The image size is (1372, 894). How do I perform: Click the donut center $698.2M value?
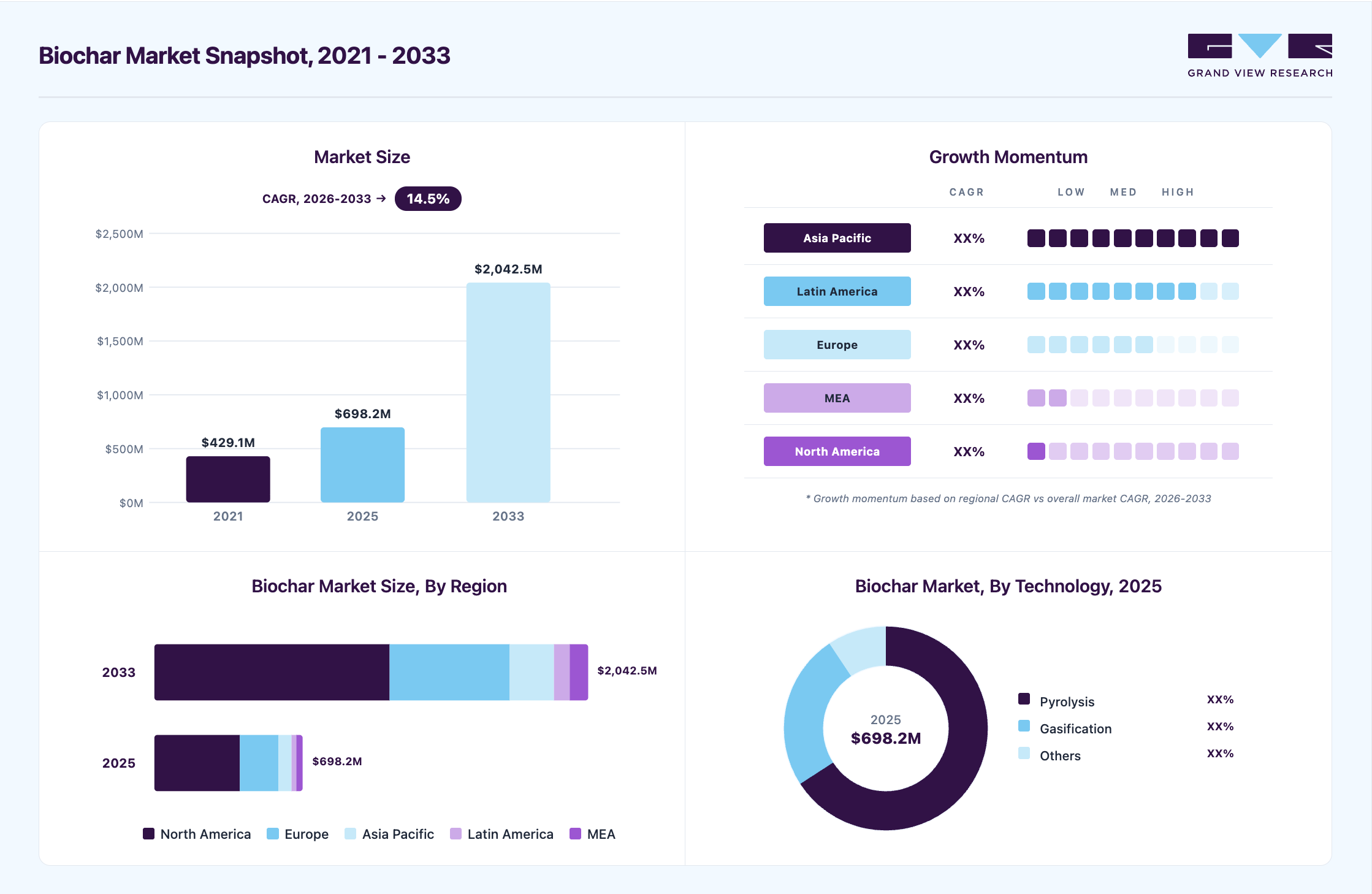pyautogui.click(x=886, y=738)
